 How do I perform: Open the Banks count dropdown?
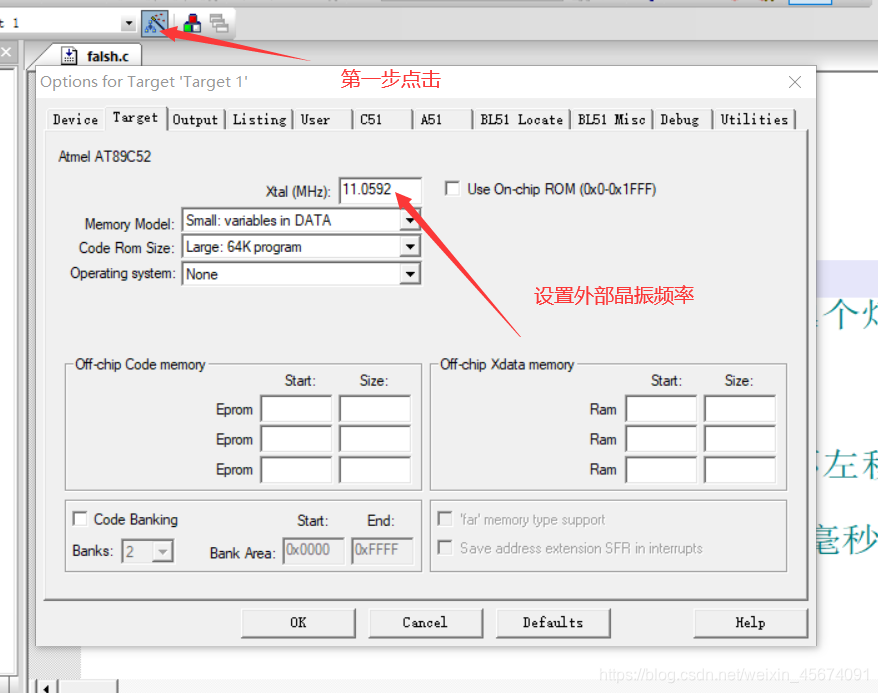162,551
